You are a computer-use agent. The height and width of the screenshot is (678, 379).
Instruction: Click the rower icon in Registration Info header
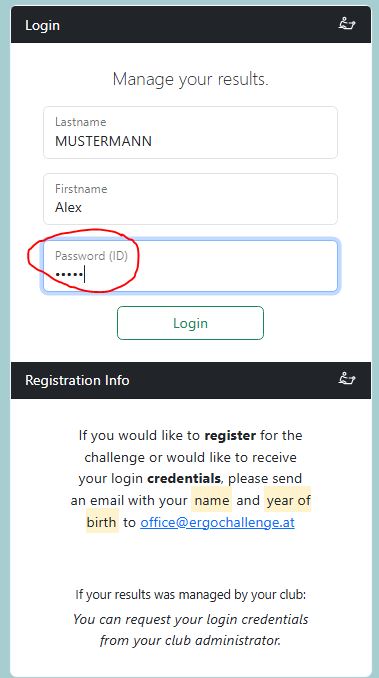pyautogui.click(x=346, y=378)
